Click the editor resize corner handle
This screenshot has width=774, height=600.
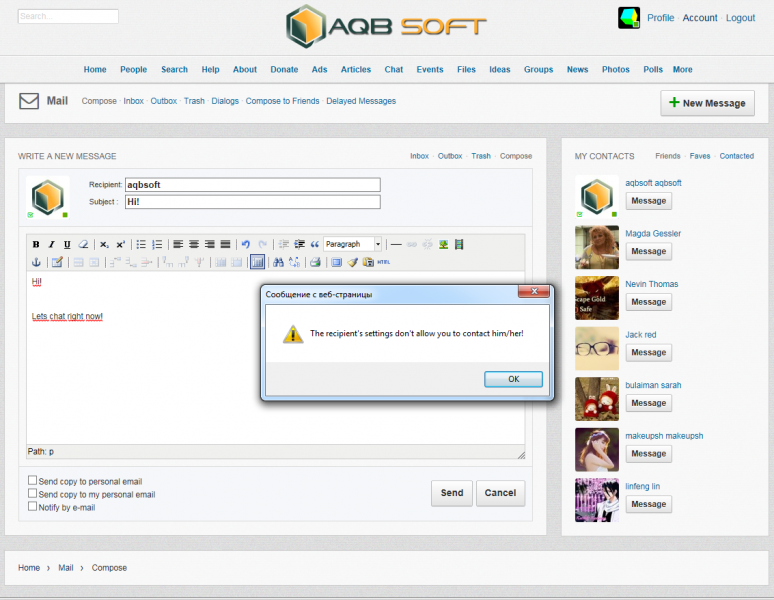coord(521,455)
